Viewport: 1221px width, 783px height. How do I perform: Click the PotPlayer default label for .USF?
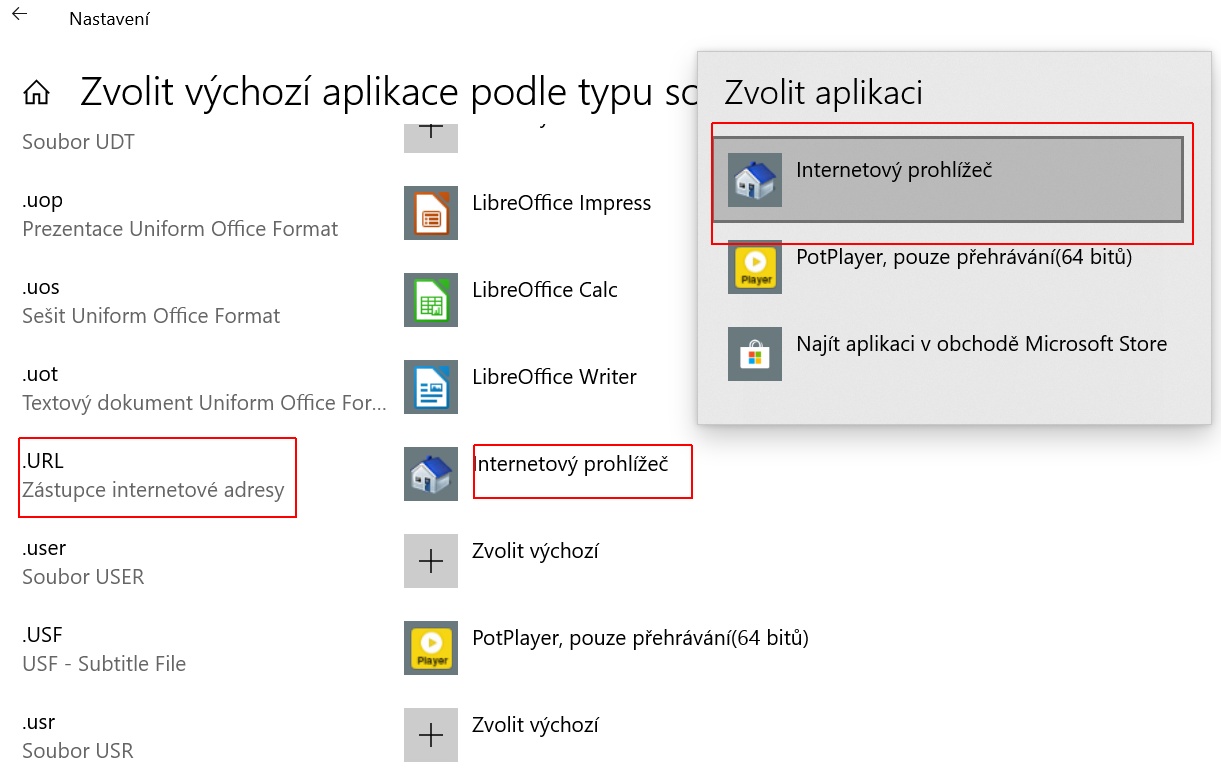tap(640, 638)
